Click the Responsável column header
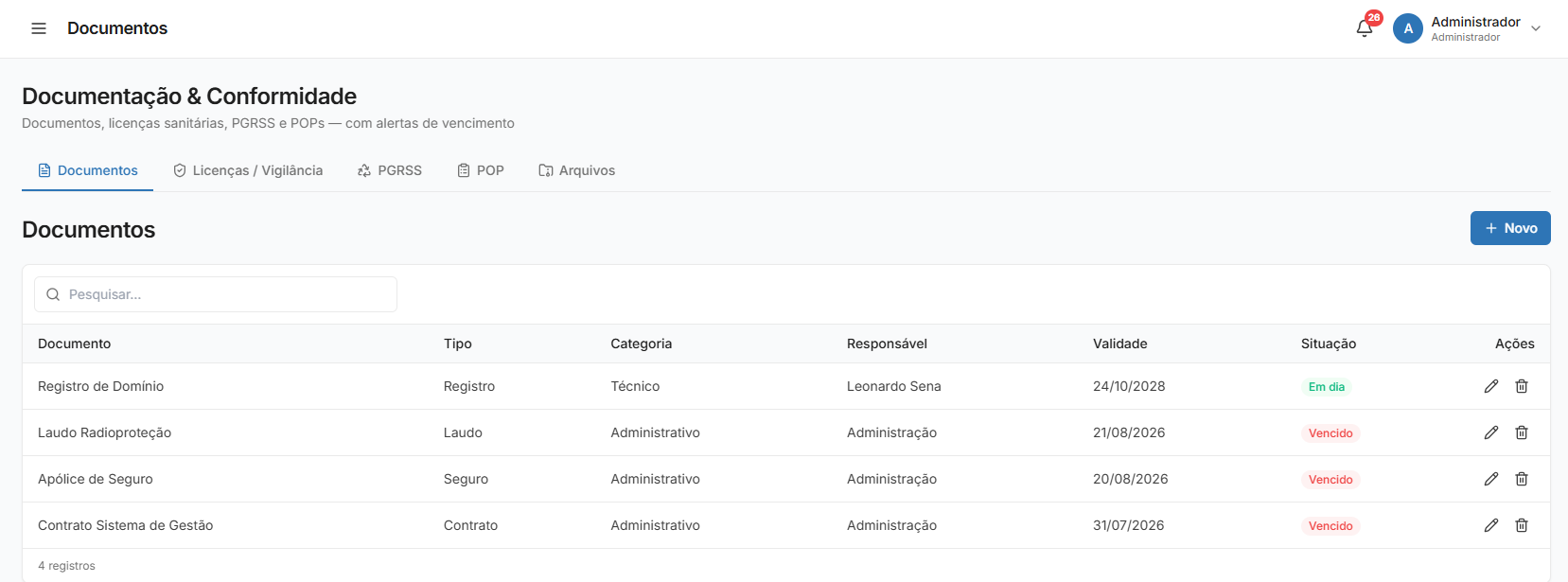The height and width of the screenshot is (582, 1568). (887, 344)
